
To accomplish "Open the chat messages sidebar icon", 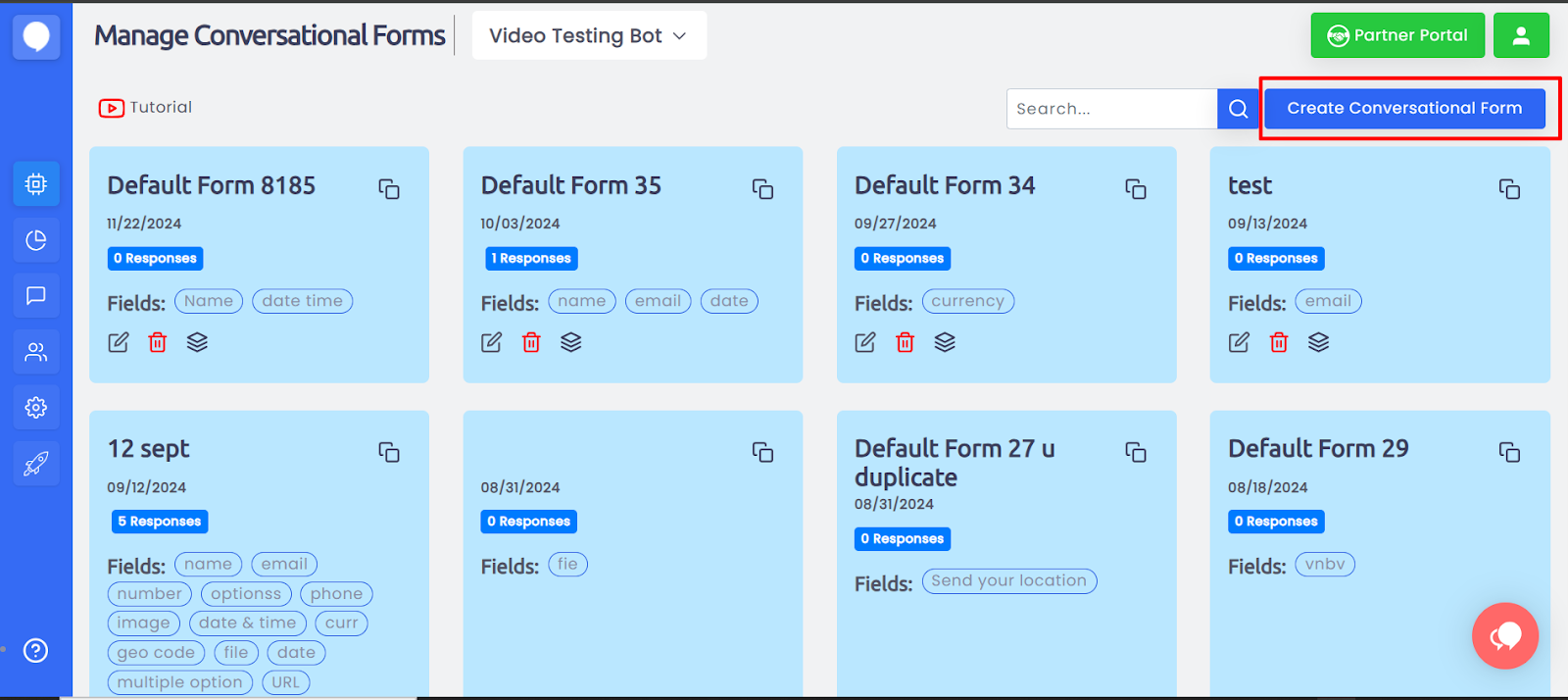I will coord(36,296).
